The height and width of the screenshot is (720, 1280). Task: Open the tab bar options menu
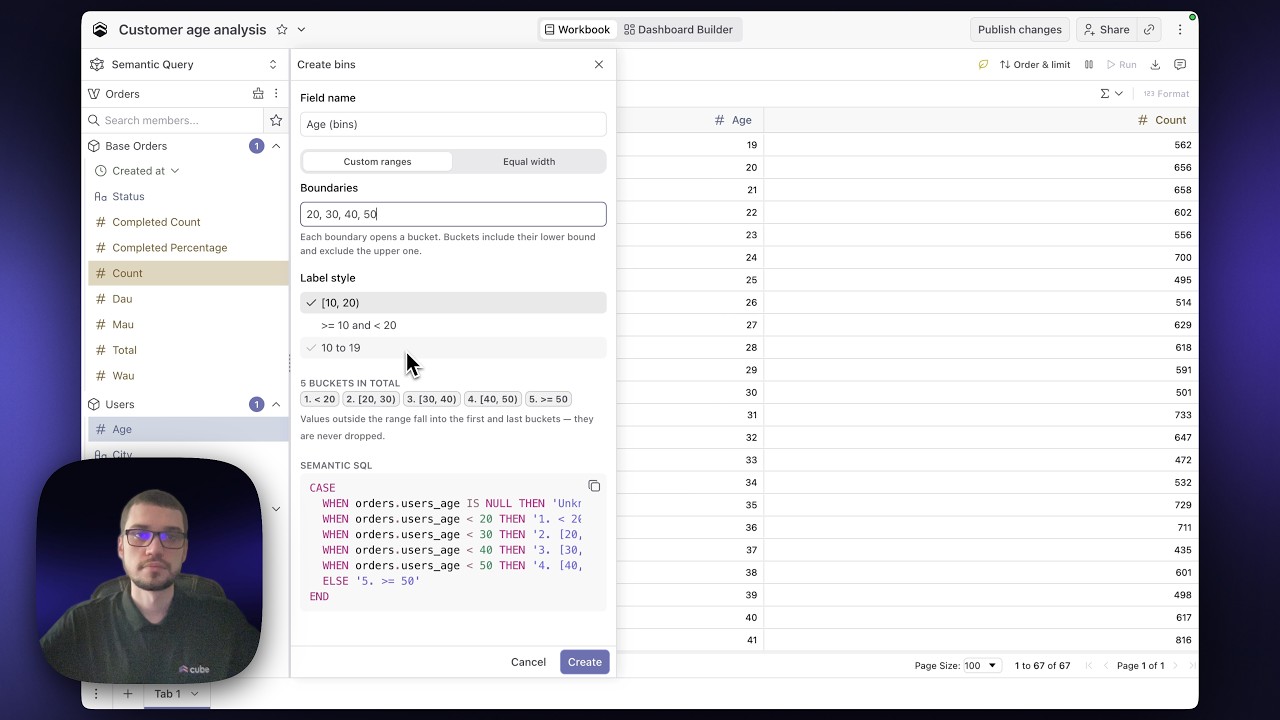(x=96, y=694)
